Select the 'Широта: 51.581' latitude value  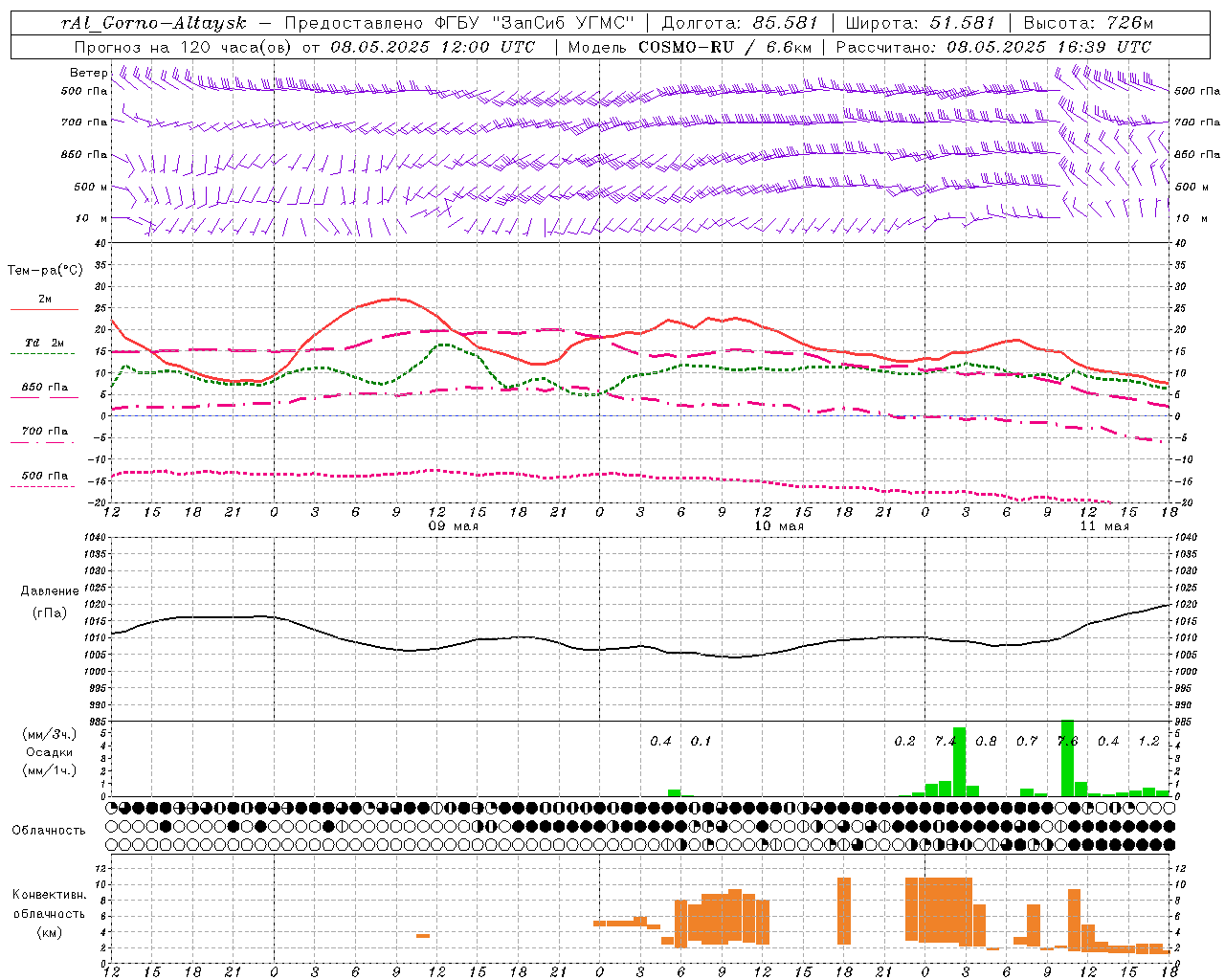click(x=921, y=23)
